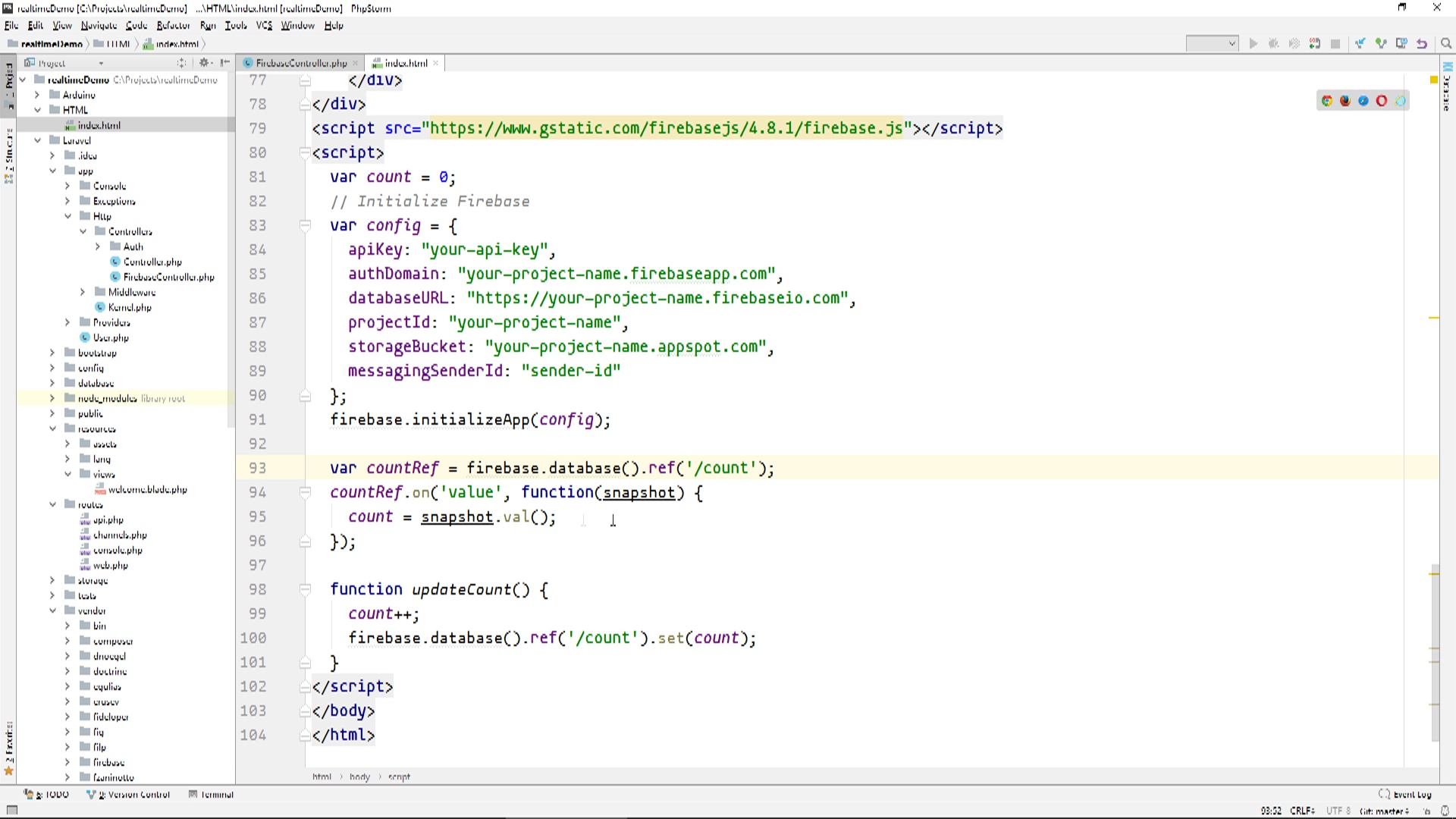Click the Run with Coverage icon
The height and width of the screenshot is (819, 1456).
click(x=1294, y=43)
